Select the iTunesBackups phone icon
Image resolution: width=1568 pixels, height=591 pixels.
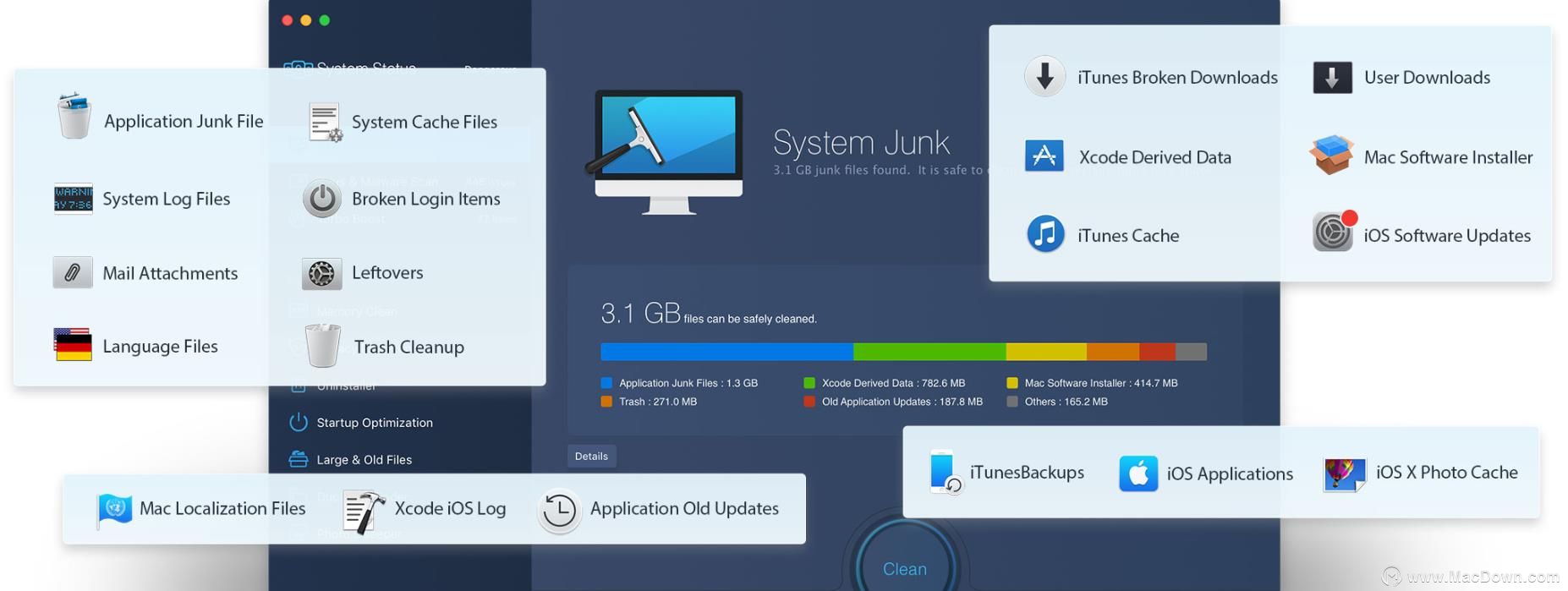[945, 472]
